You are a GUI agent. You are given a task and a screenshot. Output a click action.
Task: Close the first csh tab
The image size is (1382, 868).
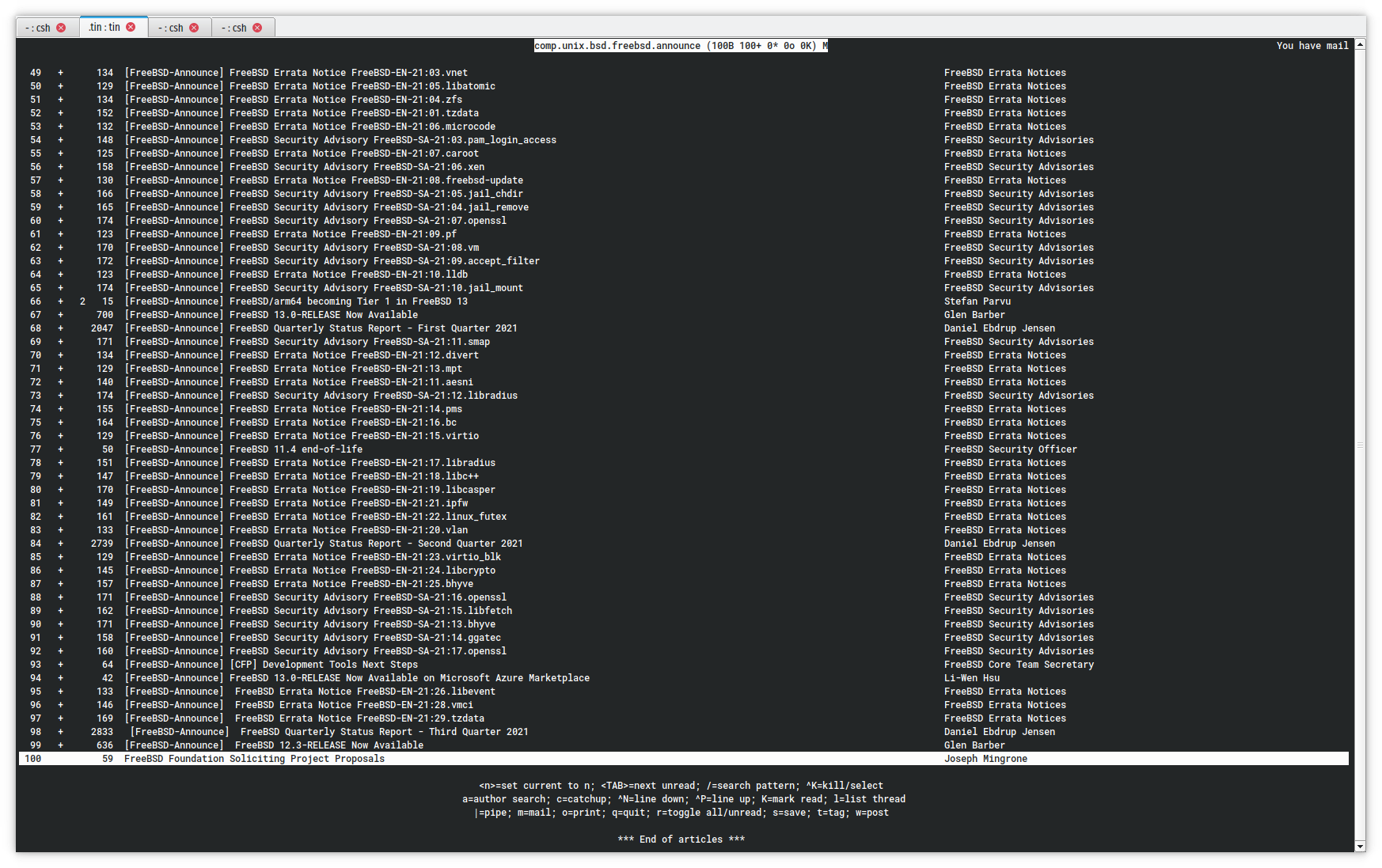61,28
